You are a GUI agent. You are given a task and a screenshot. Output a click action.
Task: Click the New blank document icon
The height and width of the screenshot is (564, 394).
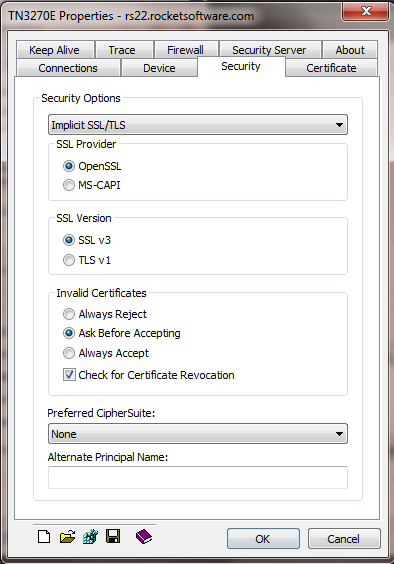click(x=44, y=537)
